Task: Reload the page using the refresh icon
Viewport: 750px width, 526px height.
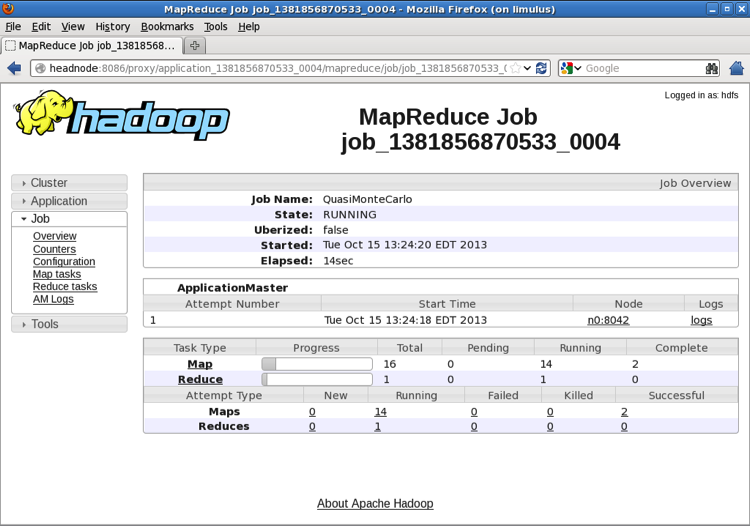Action: [x=542, y=68]
